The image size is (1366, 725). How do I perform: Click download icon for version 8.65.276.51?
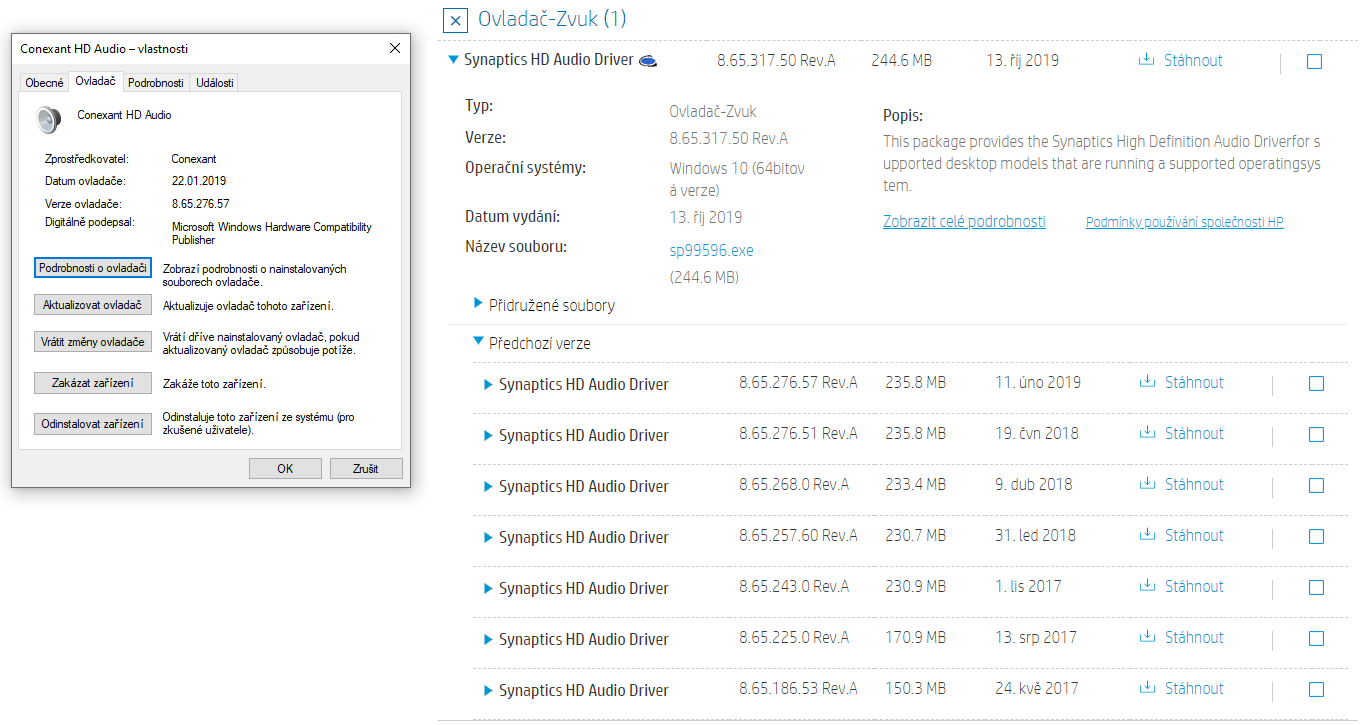1147,433
